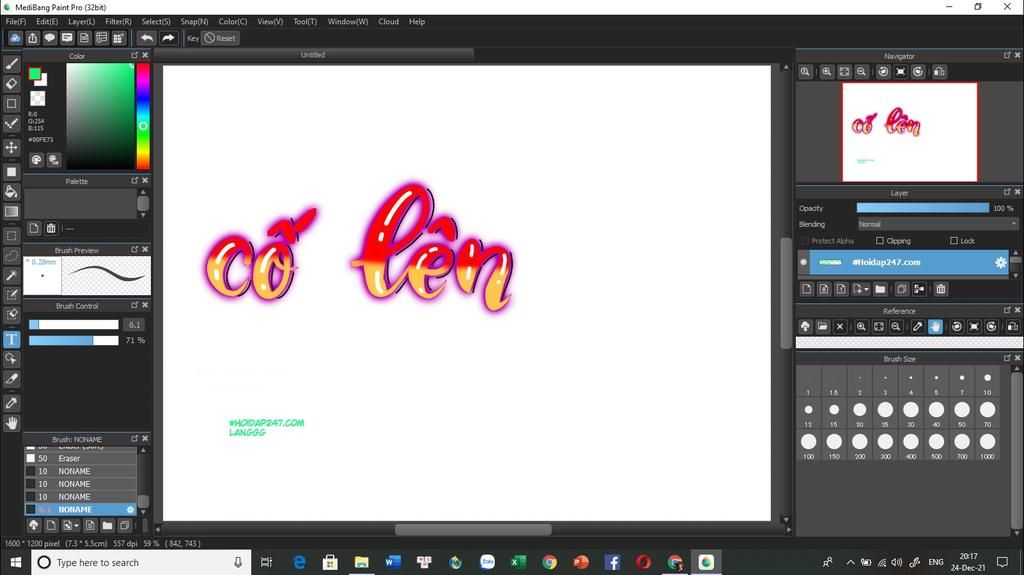Open the Layer menu

(82, 22)
